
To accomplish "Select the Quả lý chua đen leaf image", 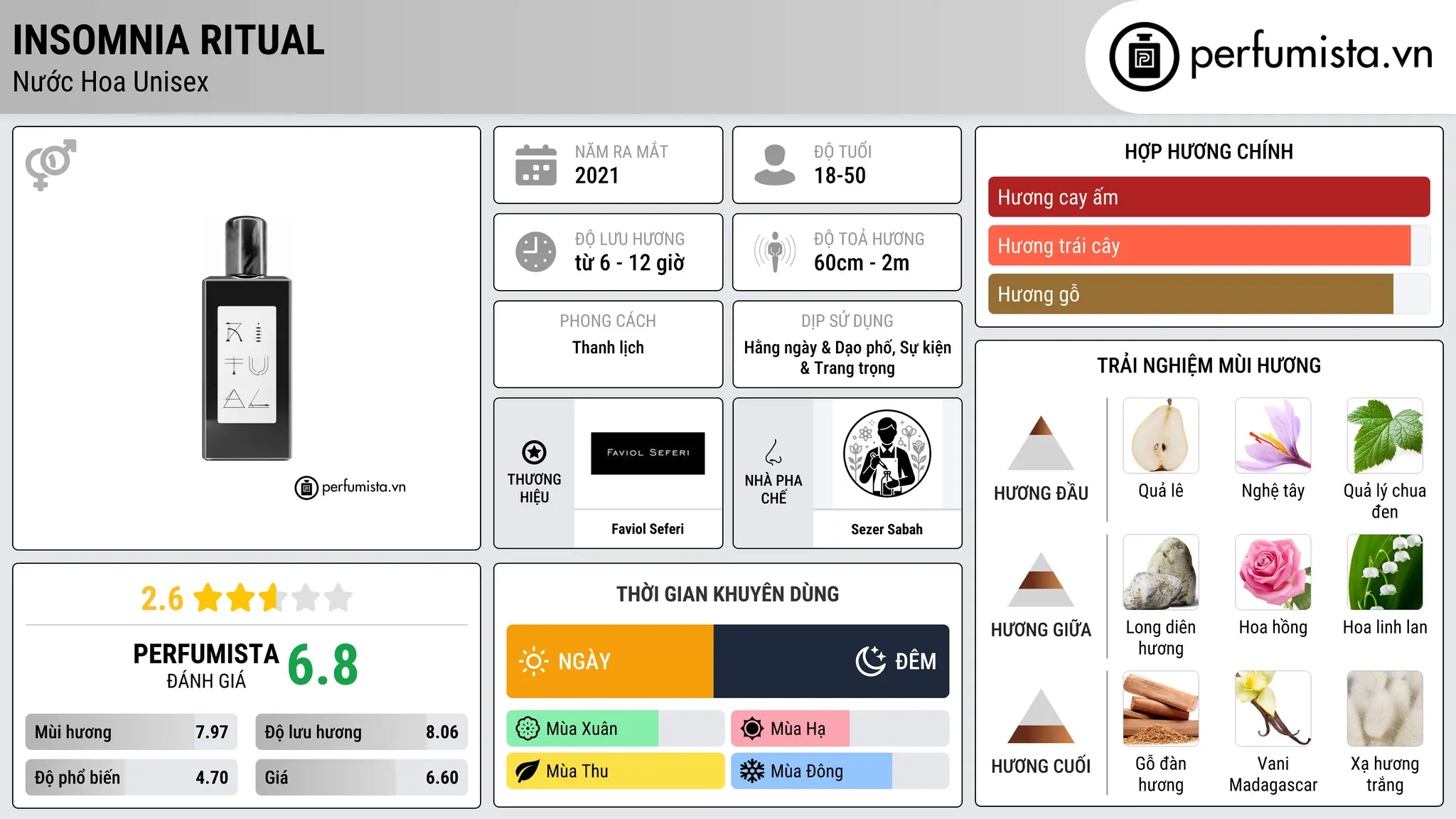I will coord(1385,436).
